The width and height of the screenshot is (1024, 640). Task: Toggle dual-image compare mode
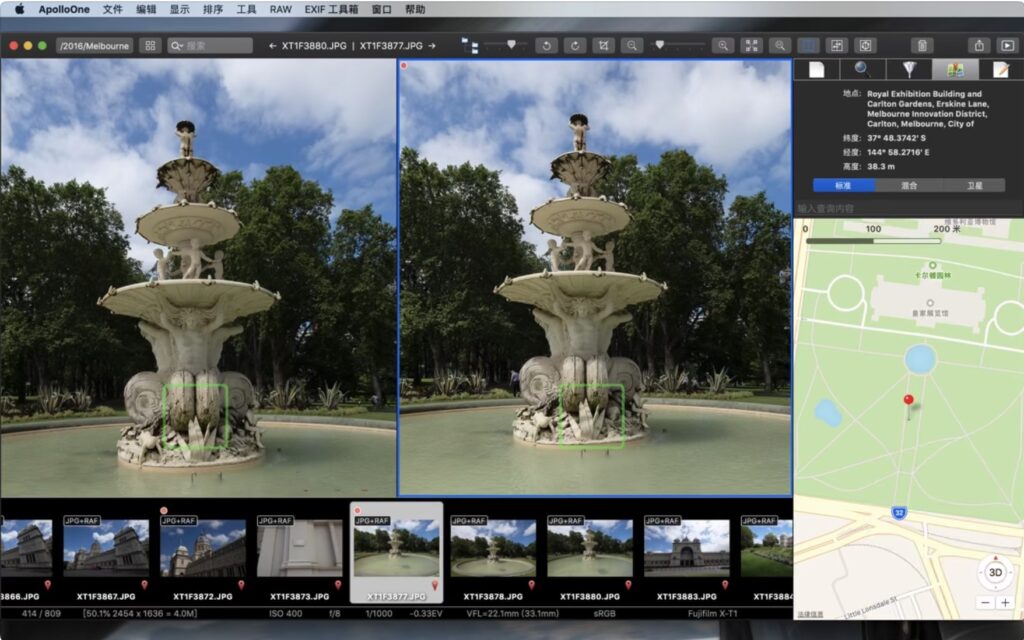click(x=807, y=44)
